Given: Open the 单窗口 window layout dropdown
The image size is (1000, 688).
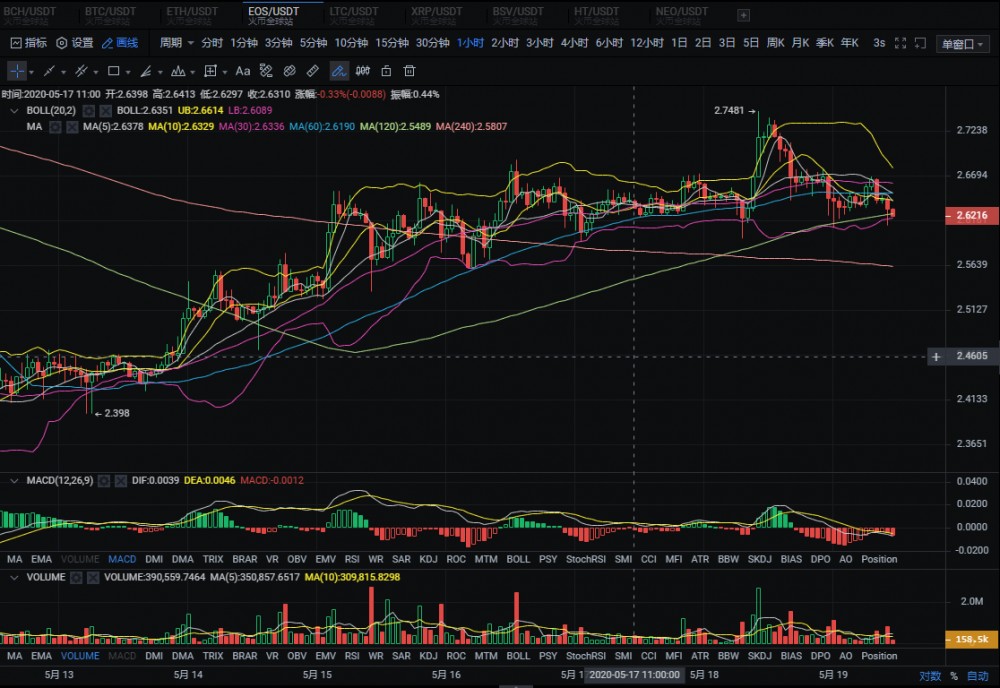Looking at the screenshot, I should (x=961, y=44).
